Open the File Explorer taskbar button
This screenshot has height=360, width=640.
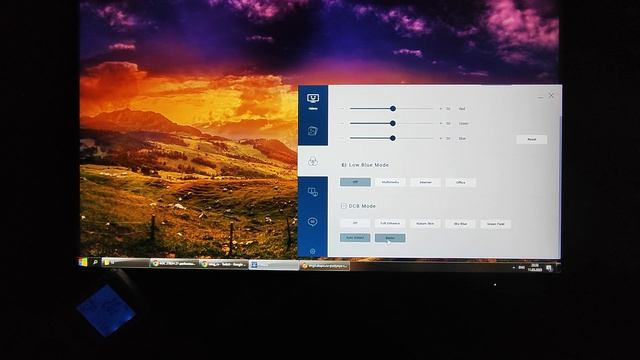pyautogui.click(x=125, y=263)
